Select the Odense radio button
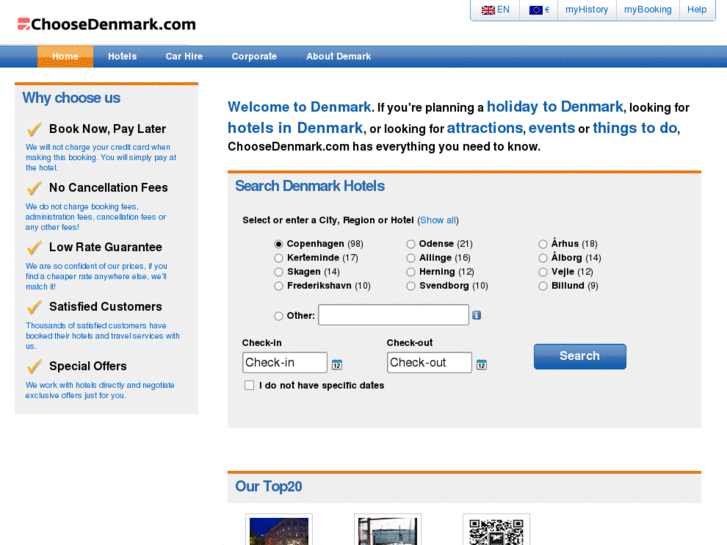 [410, 244]
